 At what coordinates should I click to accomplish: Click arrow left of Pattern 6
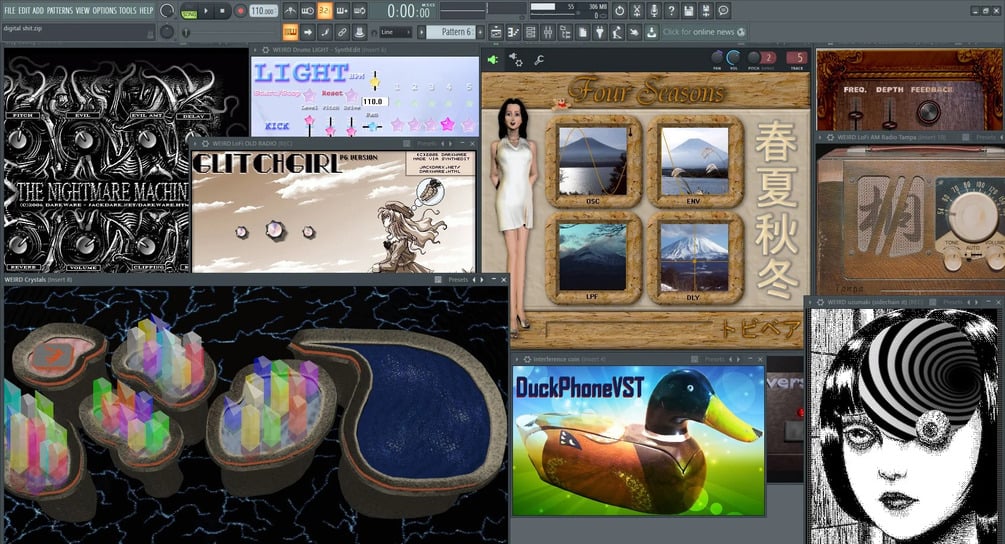(x=421, y=32)
